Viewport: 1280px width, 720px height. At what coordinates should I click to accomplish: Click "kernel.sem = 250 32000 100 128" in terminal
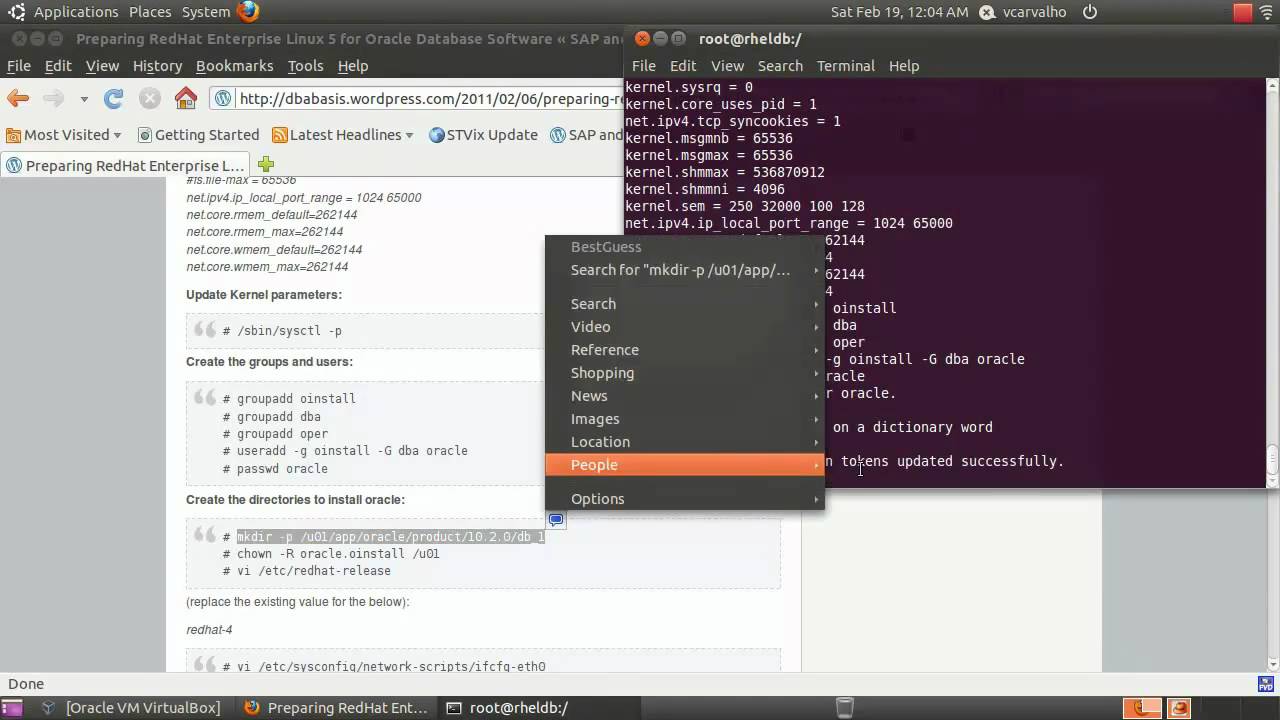[745, 206]
